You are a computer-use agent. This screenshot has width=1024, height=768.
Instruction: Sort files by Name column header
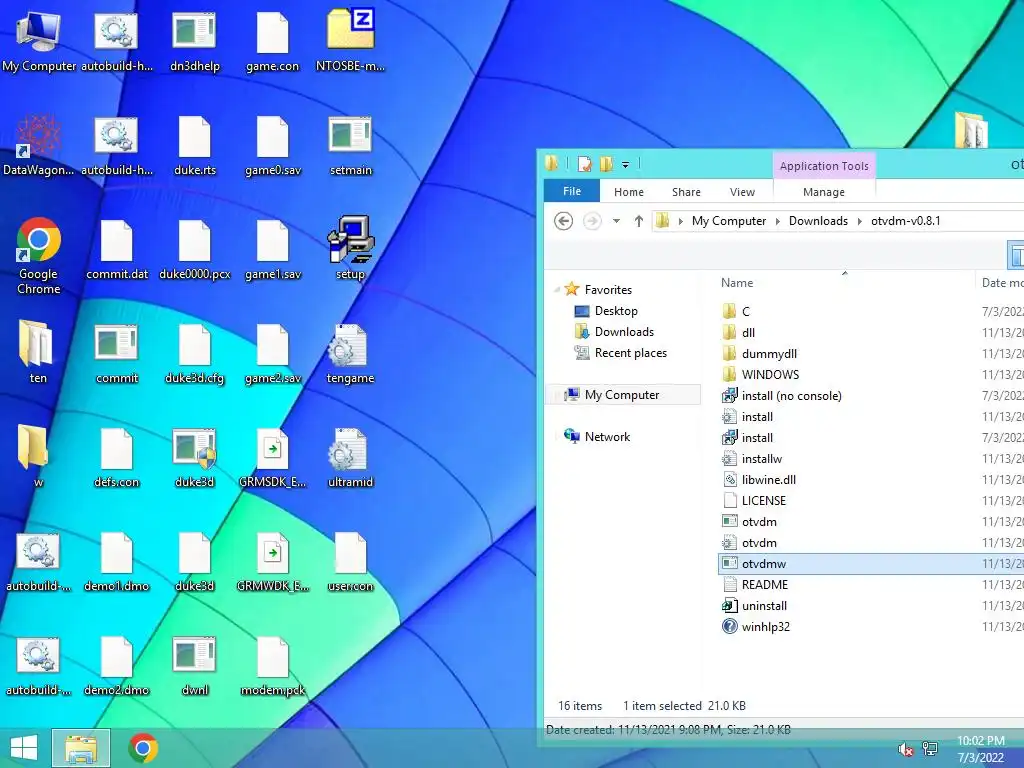coord(737,283)
